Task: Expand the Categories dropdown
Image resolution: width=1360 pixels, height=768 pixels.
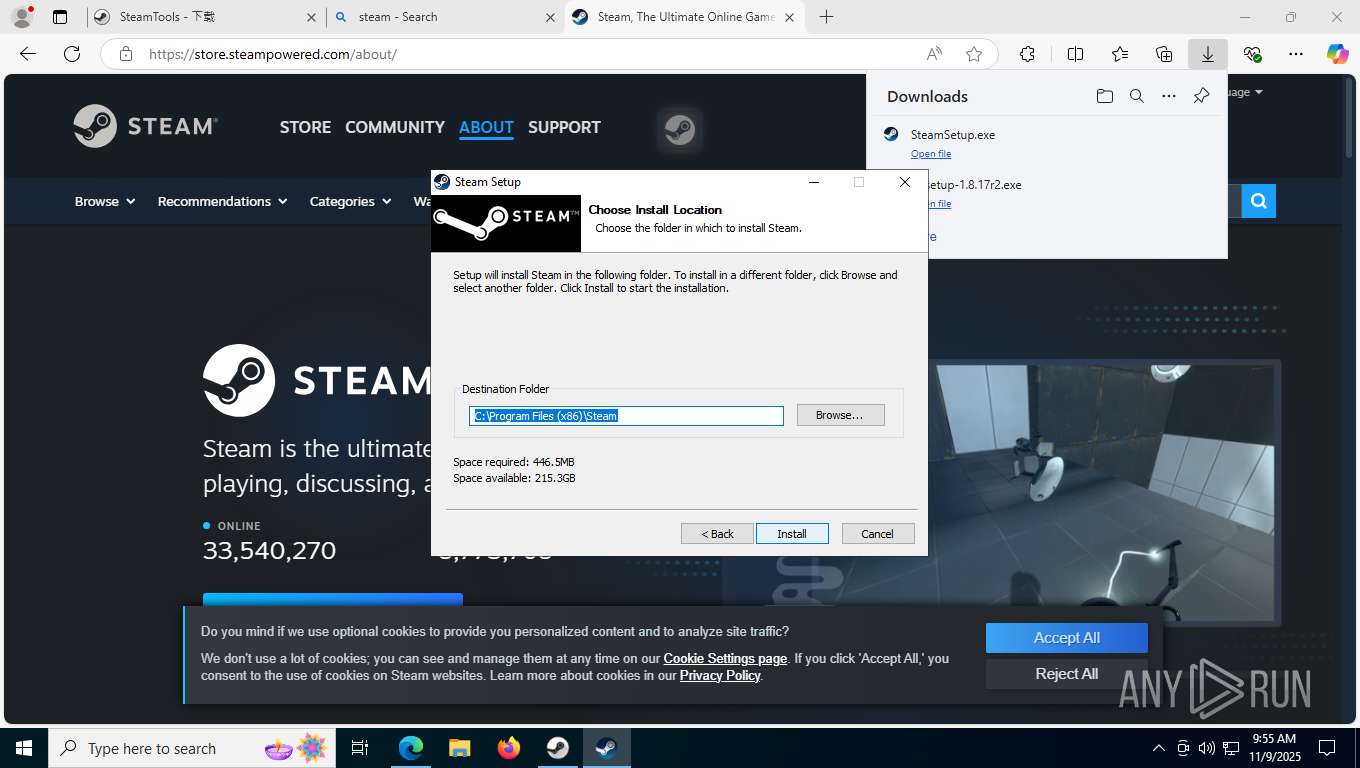Action: click(350, 201)
